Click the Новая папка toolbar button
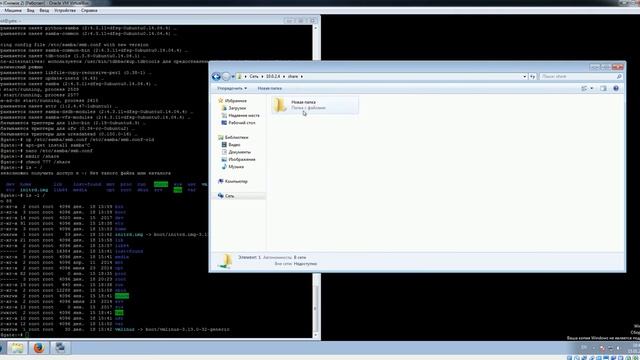Screen dimensions: 640x360 click(269, 88)
